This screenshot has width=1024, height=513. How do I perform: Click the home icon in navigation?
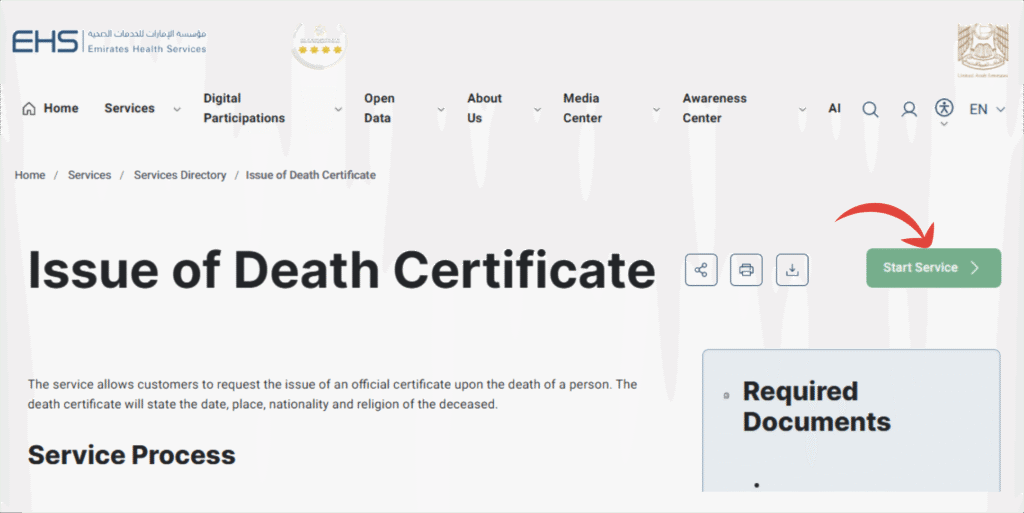29,109
